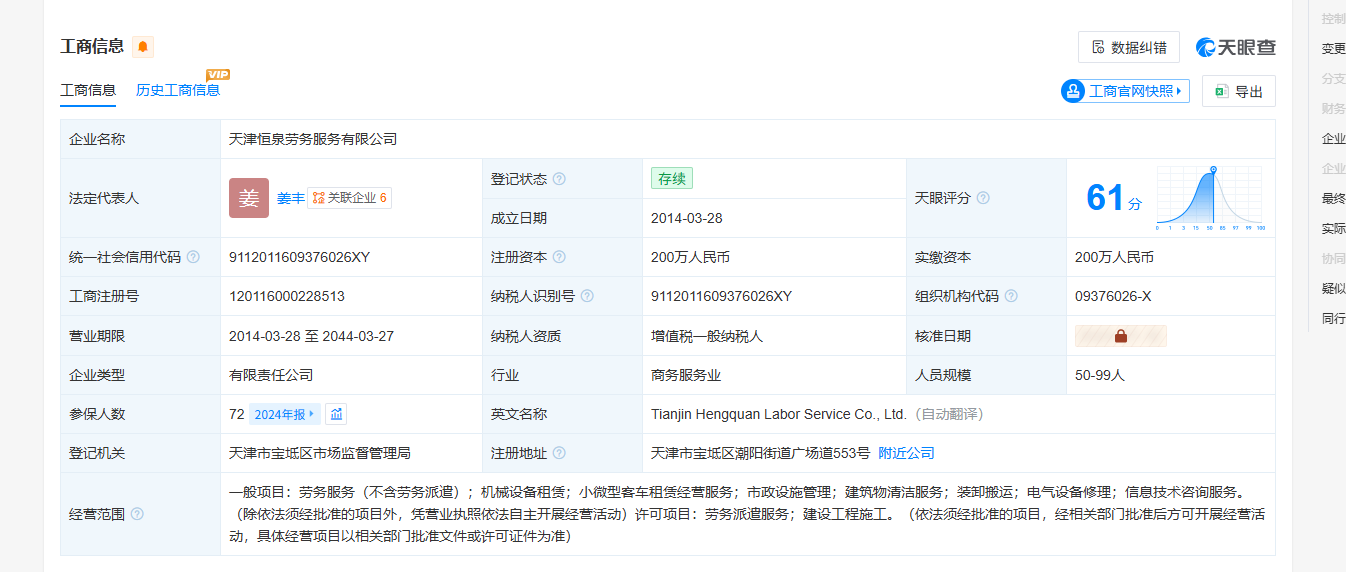Image resolution: width=1346 pixels, height=572 pixels.
Task: Click the question mark icon beside 天眼评分
Action: pyautogui.click(x=983, y=198)
